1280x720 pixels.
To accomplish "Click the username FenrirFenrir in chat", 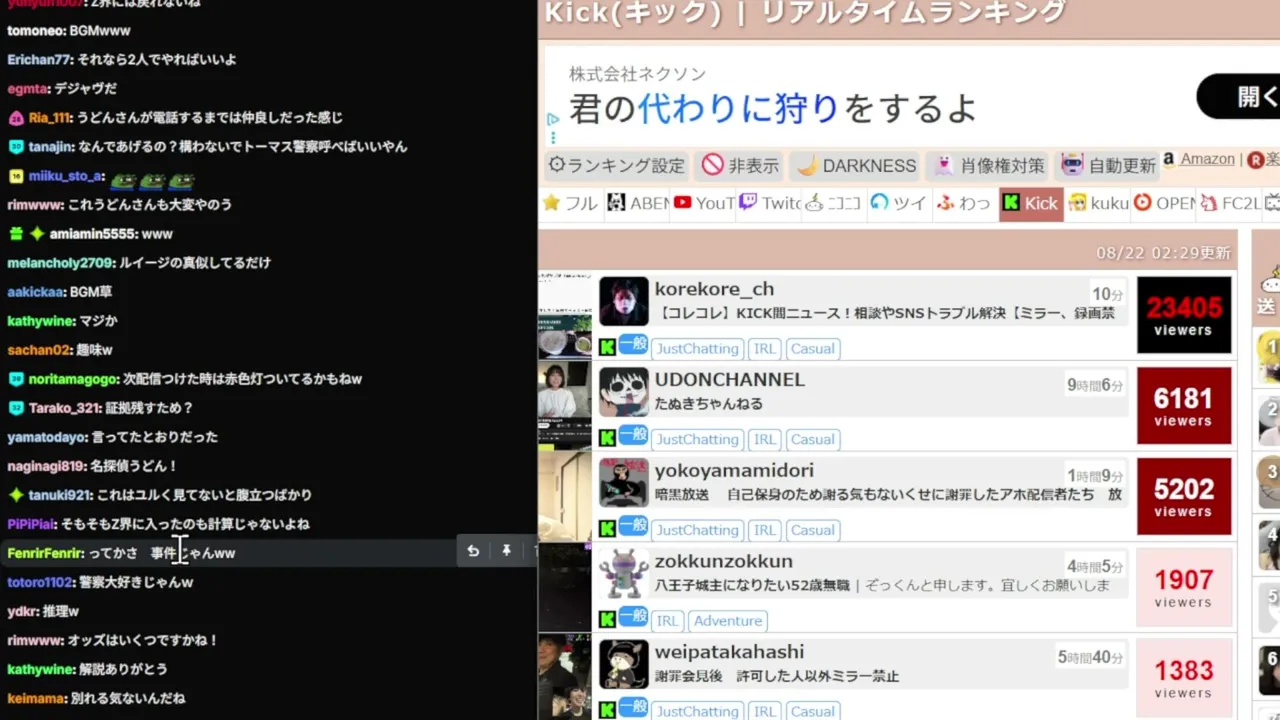I will pyautogui.click(x=45, y=553).
